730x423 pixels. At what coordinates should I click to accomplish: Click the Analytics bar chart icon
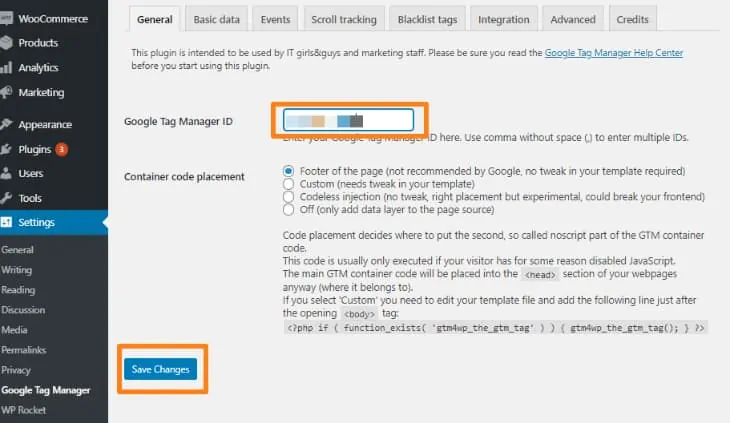7,68
